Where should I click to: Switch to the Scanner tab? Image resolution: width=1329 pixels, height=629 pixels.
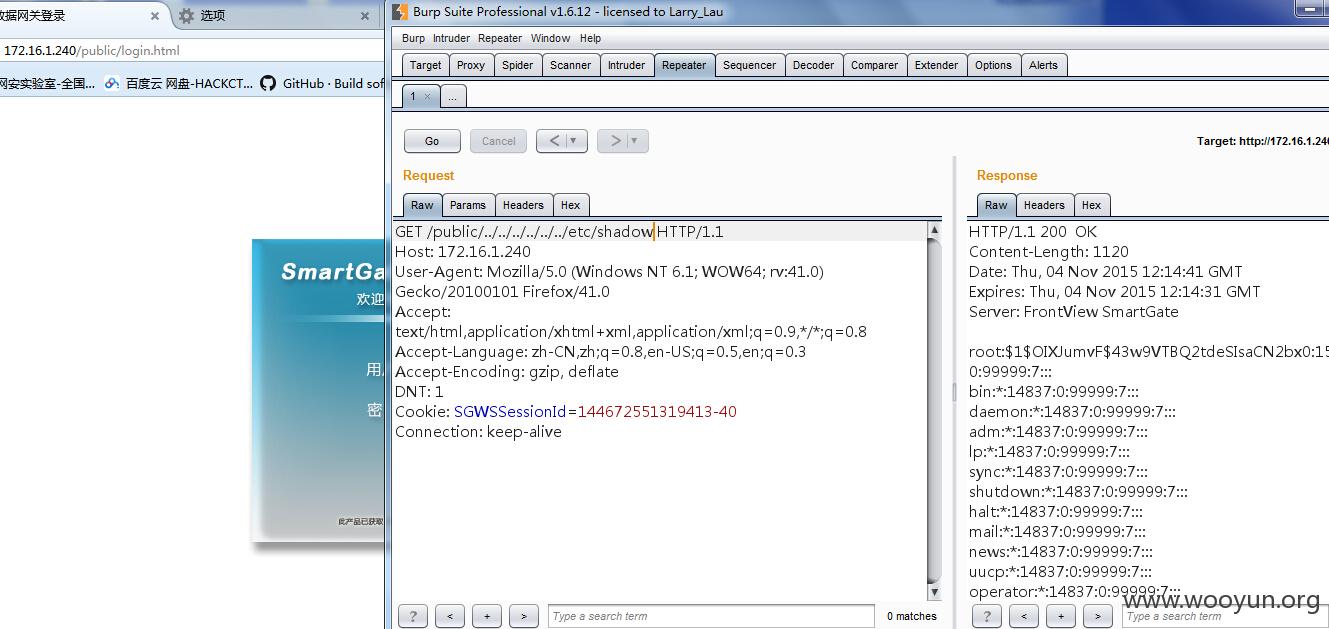click(571, 65)
